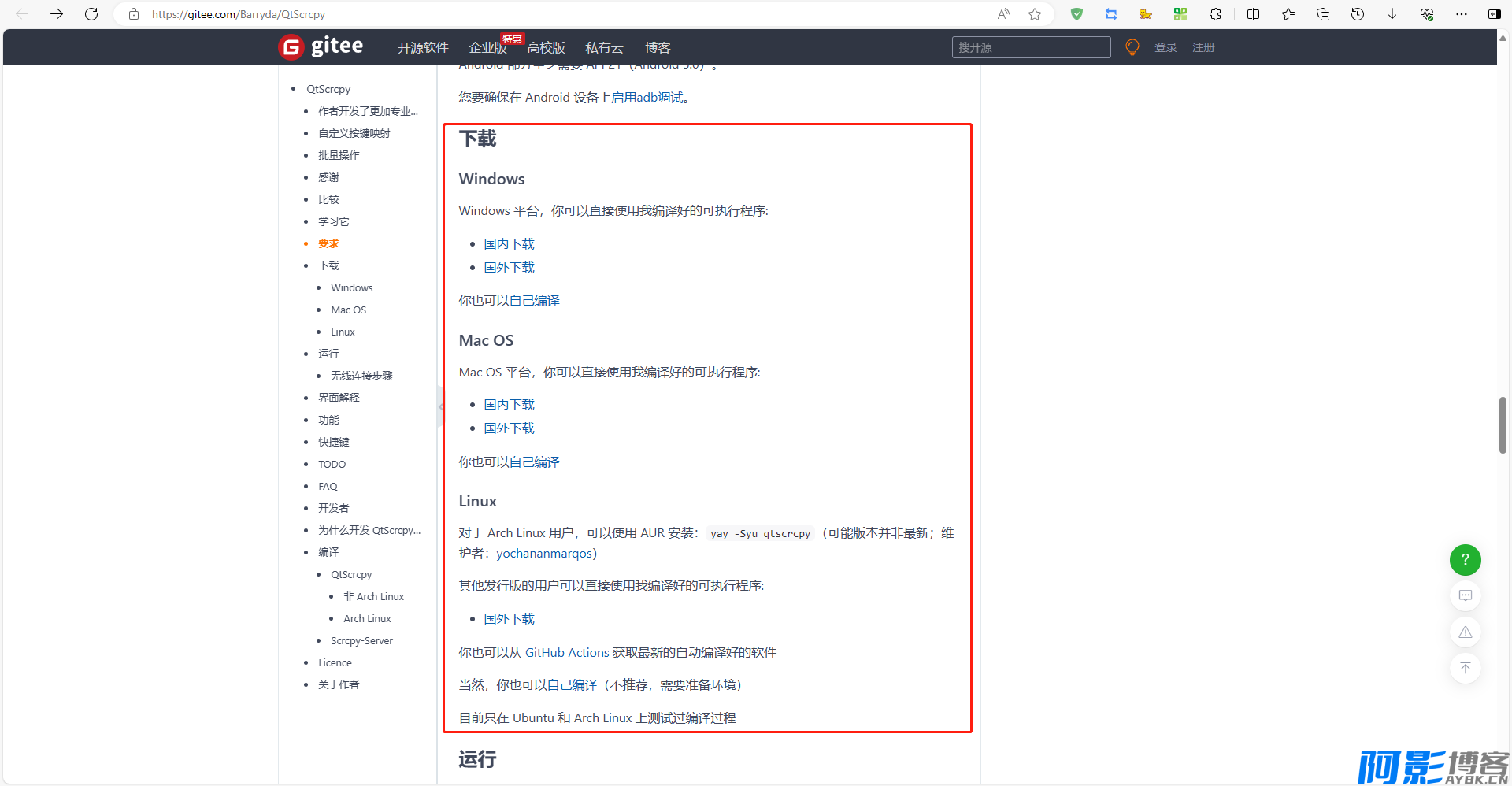Viewport: 1512px width, 786px height.
Task: Click 国外下载 under Windows section
Action: click(x=509, y=268)
